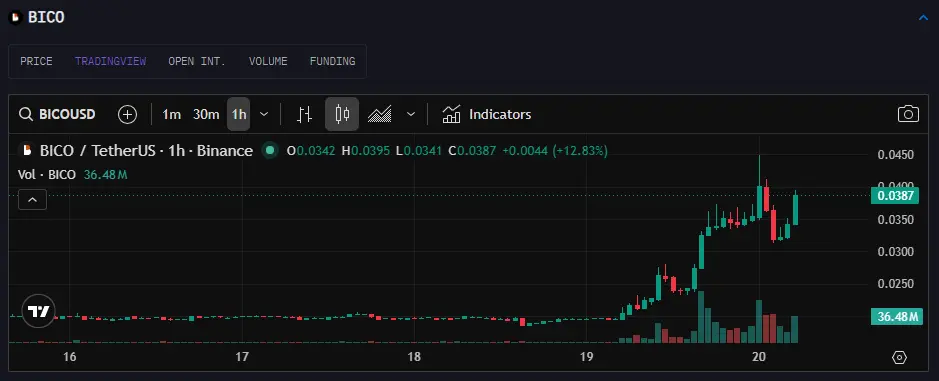Click the Vol · BICO indicator label
The image size is (939, 381).
click(47, 175)
